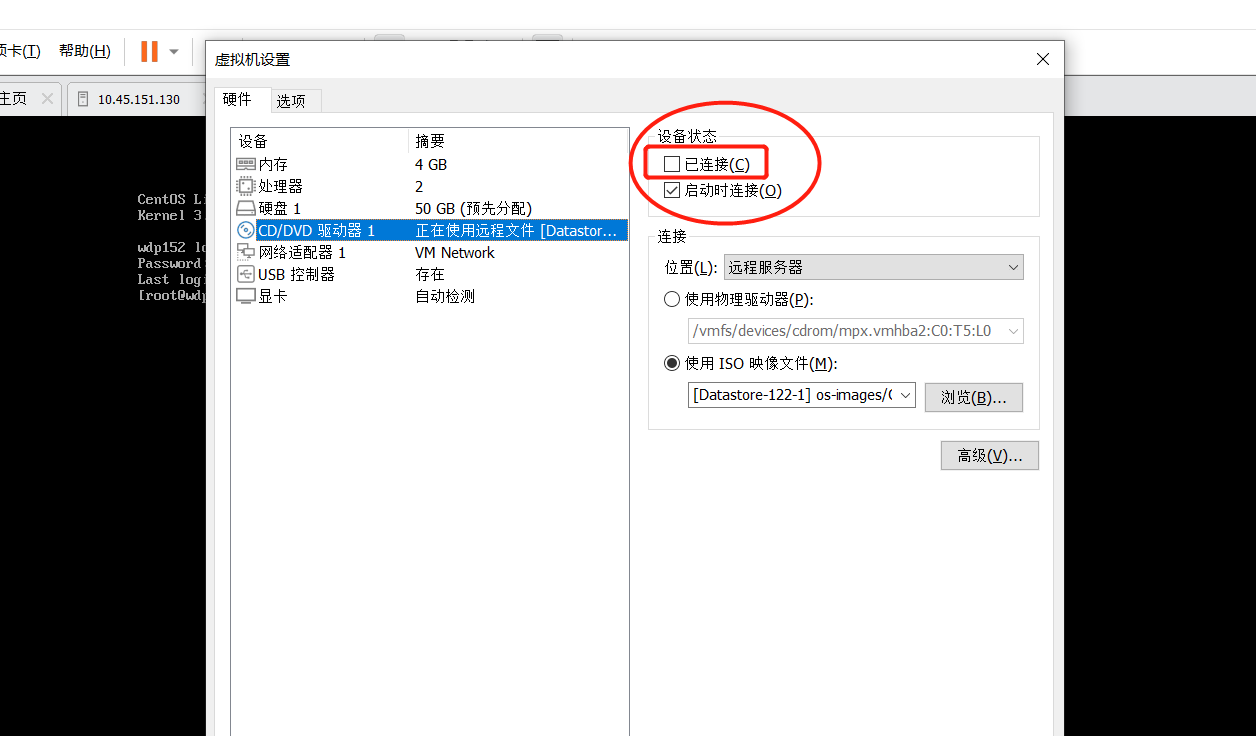
Task: Select the 显卡 device row
Action: pyautogui.click(x=430, y=296)
